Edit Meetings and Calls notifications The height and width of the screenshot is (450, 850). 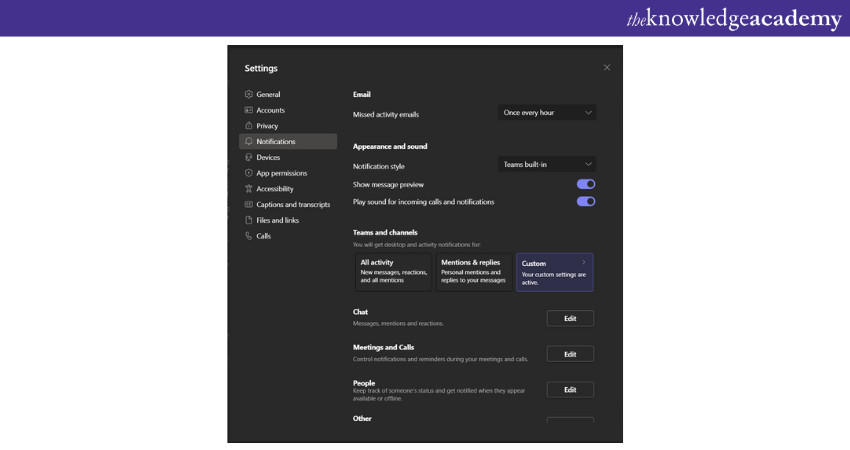570,354
